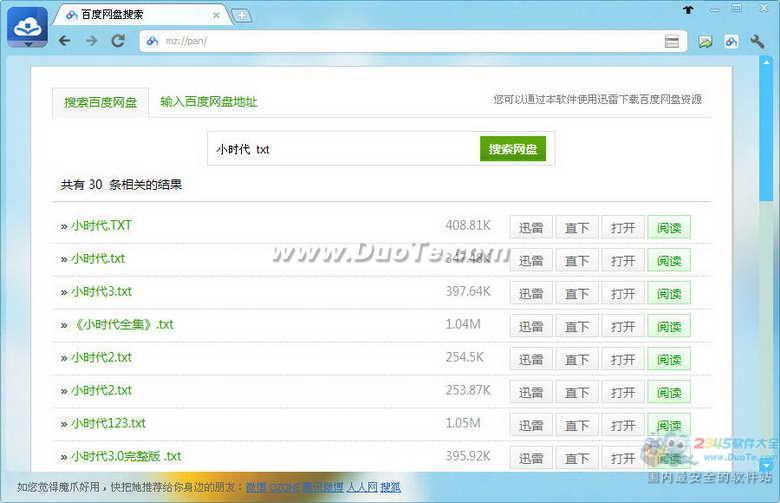Click 直下 for 小时代3.txt row
This screenshot has height=503, width=780.
[x=577, y=294]
